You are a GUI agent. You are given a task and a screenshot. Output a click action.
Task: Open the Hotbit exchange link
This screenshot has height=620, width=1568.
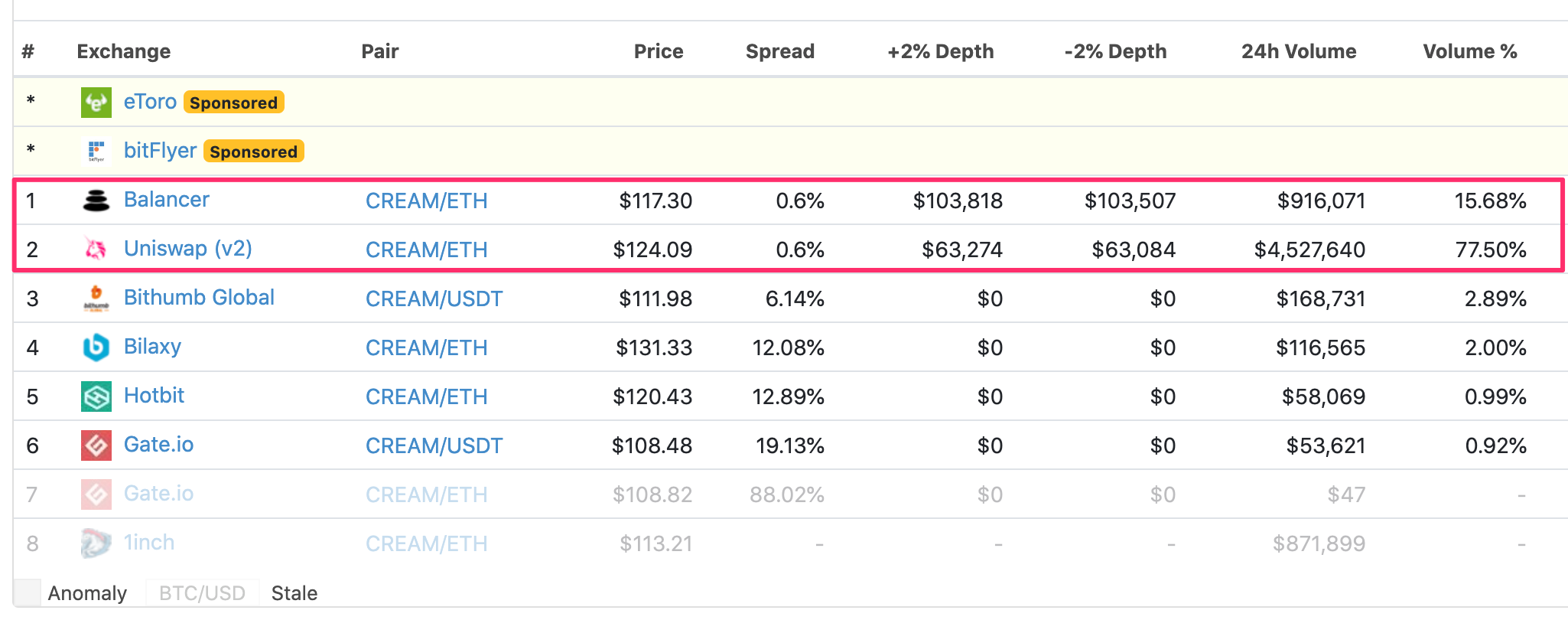[x=154, y=395]
